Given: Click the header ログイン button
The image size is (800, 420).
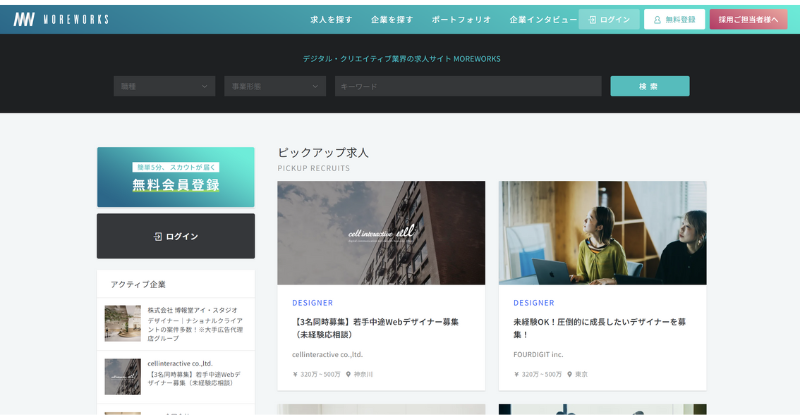Looking at the screenshot, I should pos(609,19).
